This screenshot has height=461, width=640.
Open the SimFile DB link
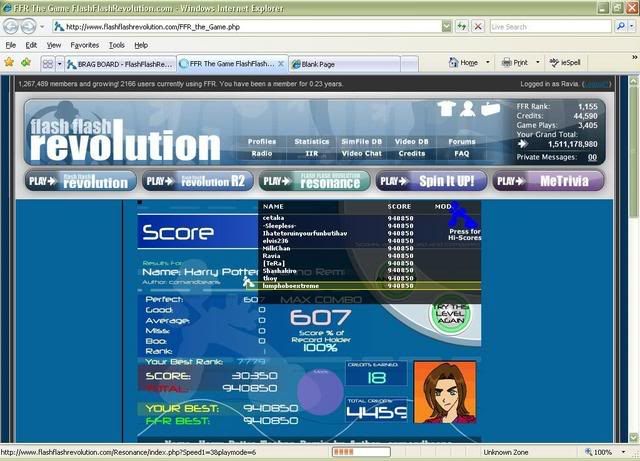pos(360,142)
